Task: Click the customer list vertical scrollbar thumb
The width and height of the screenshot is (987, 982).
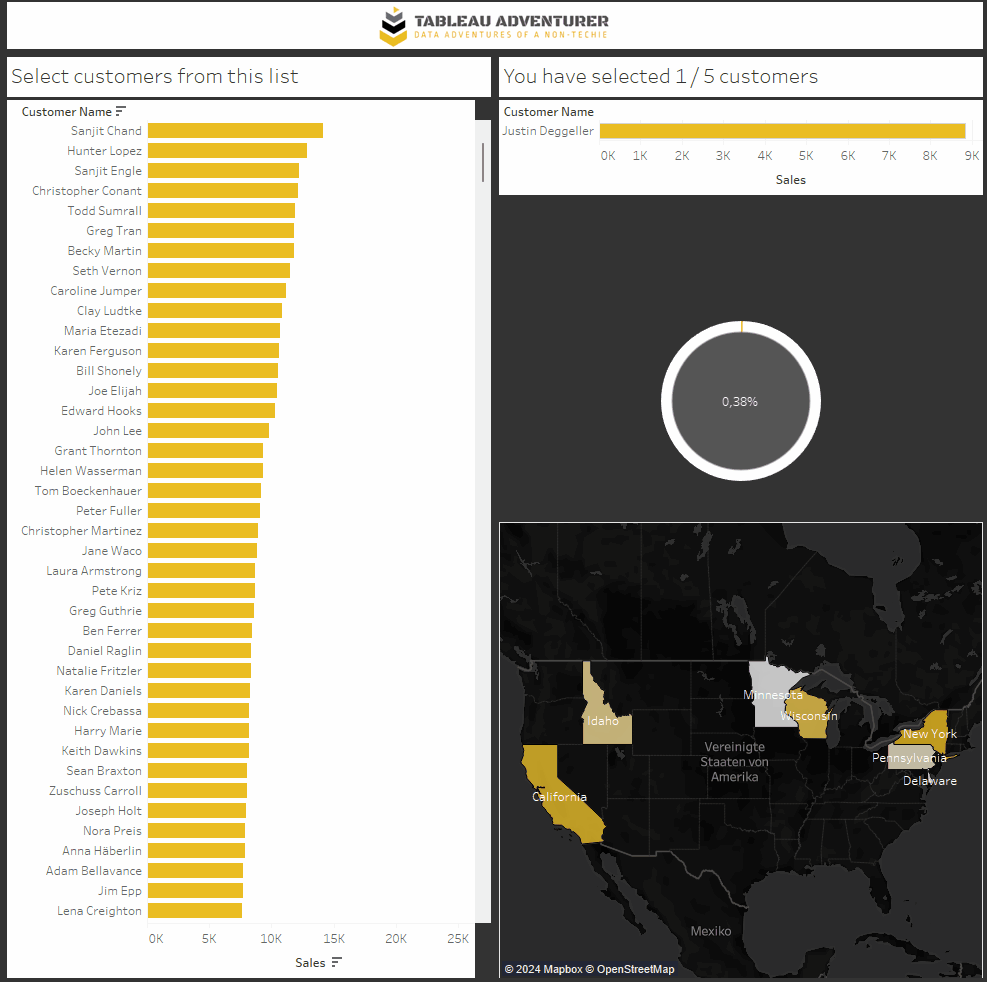Action: coord(483,162)
